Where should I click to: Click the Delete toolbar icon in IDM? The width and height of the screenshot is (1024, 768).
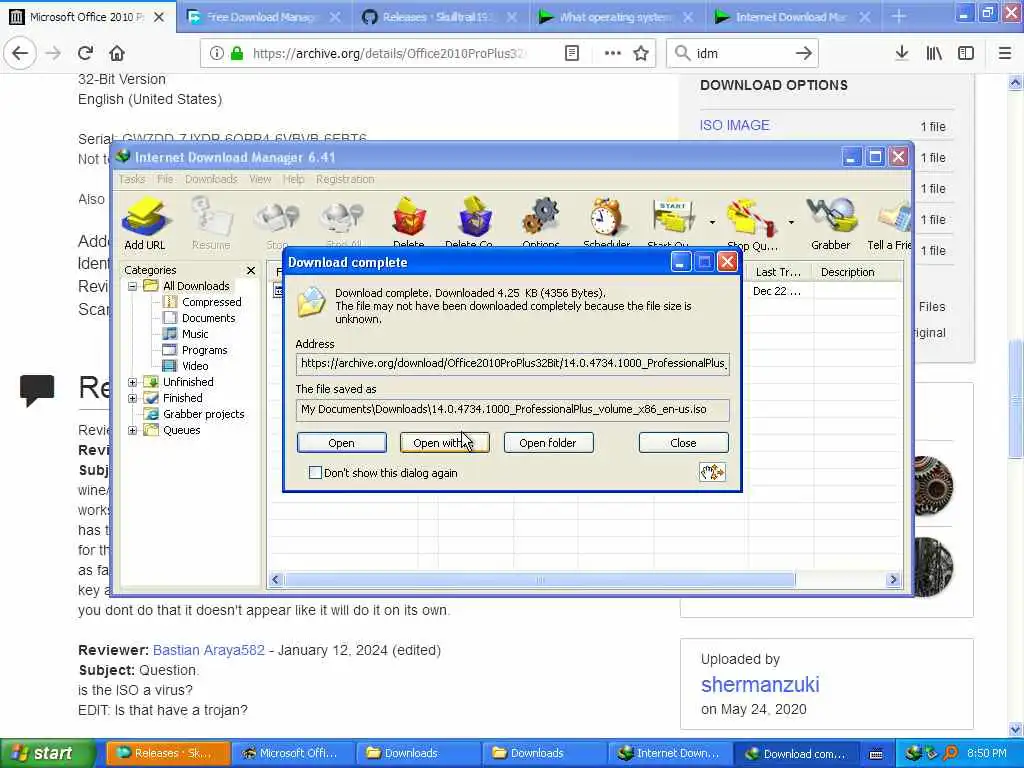pos(409,222)
